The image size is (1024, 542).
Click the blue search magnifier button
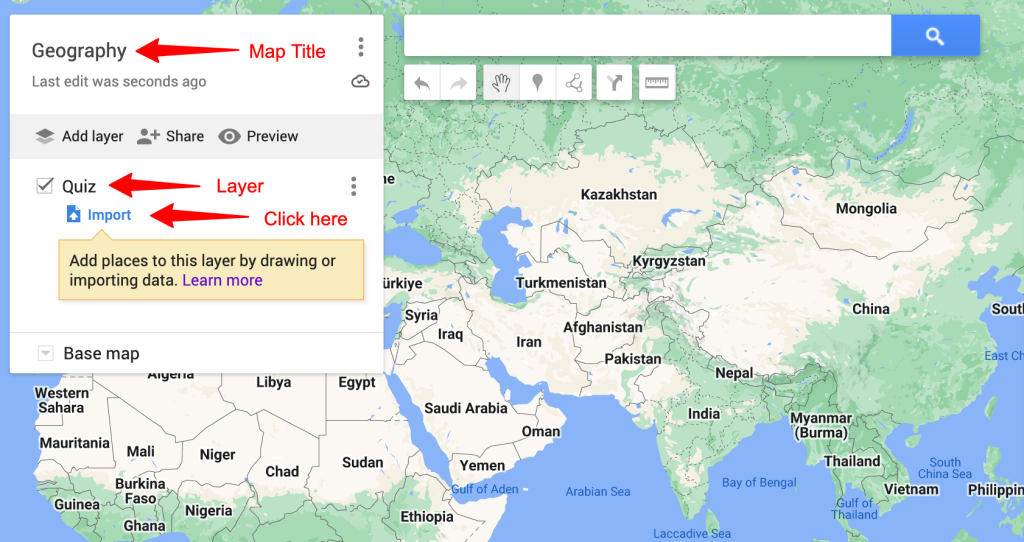point(935,36)
